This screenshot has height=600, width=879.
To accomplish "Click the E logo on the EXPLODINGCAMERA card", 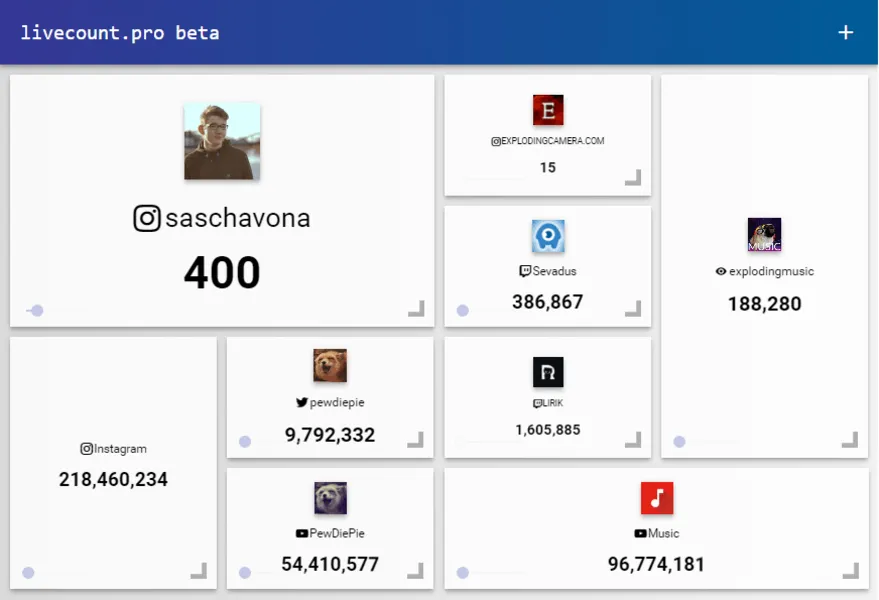I will click(x=548, y=110).
